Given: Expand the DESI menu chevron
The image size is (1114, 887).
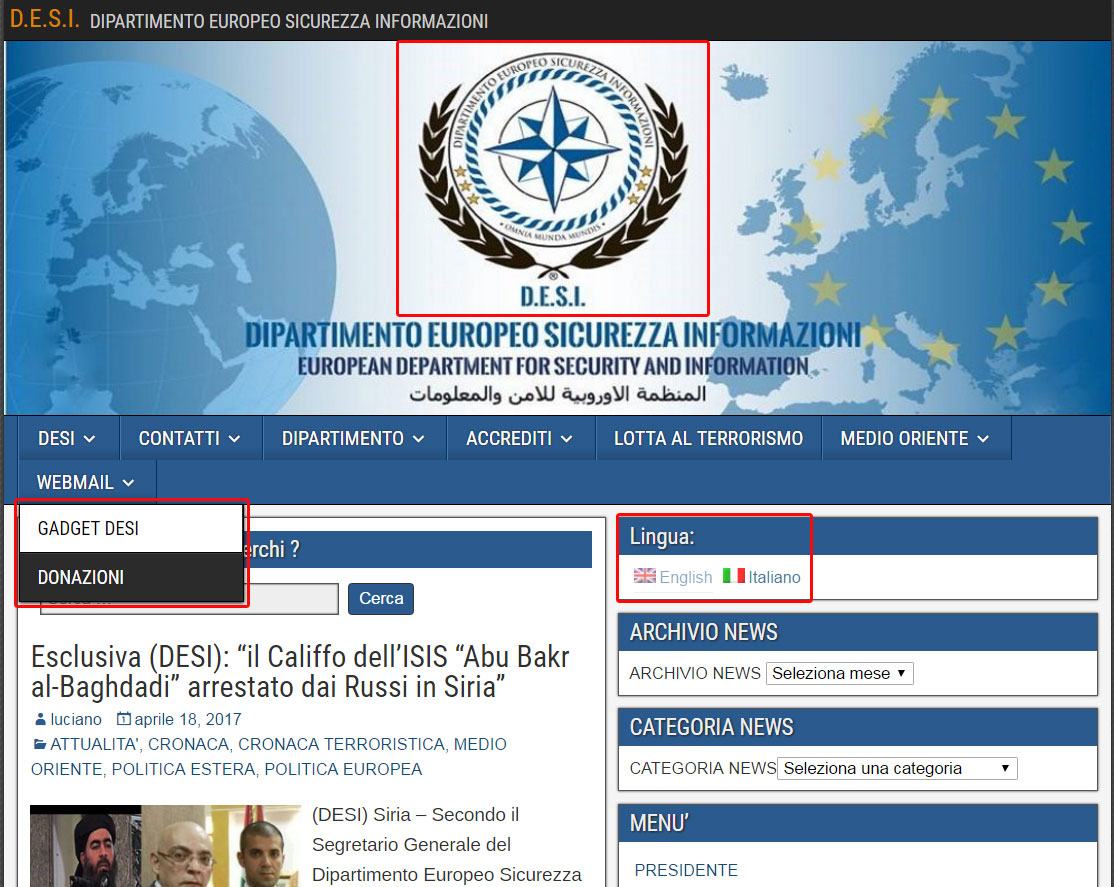Looking at the screenshot, I should tap(90, 439).
